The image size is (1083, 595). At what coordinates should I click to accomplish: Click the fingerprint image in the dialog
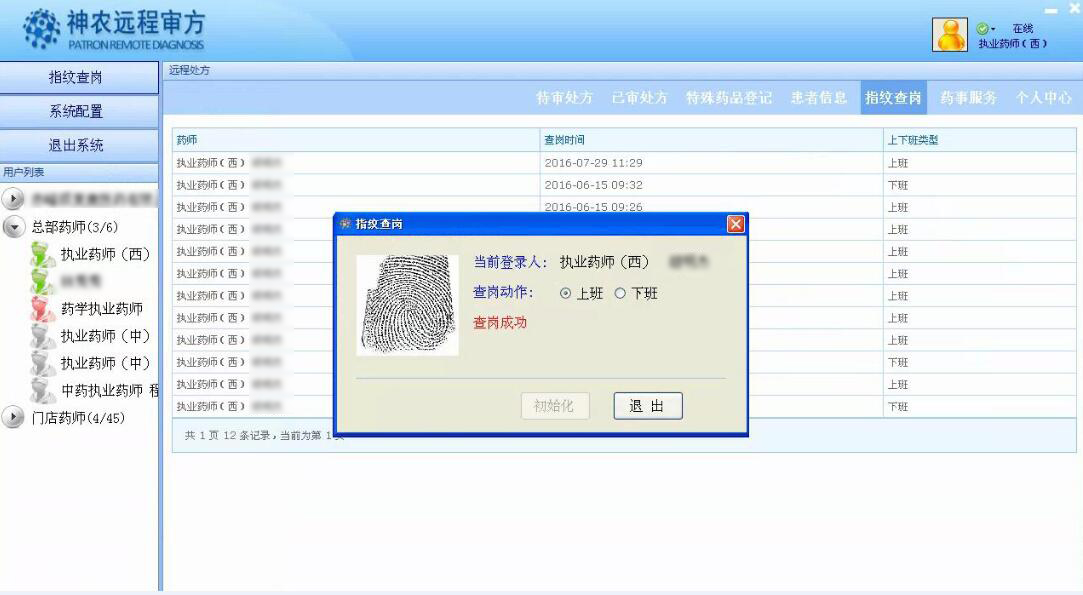point(407,305)
